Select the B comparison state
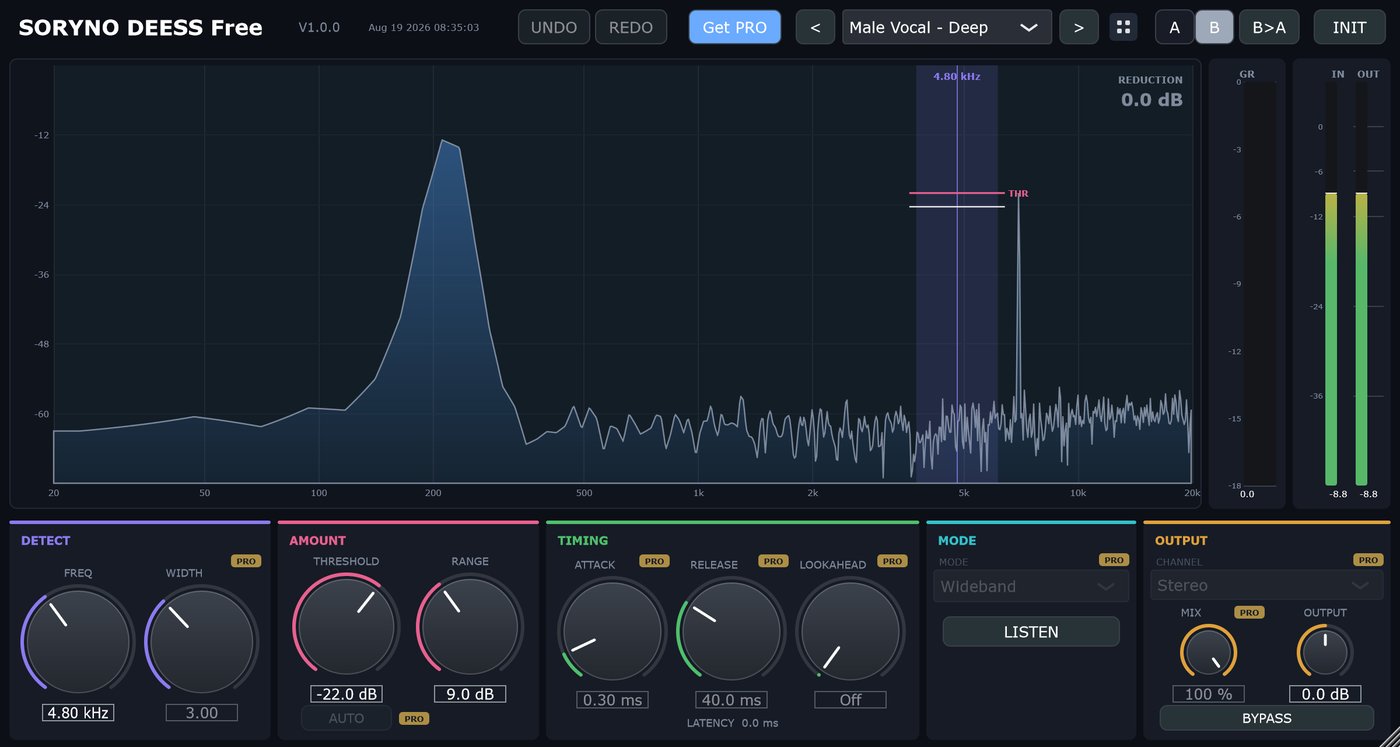 click(1214, 27)
